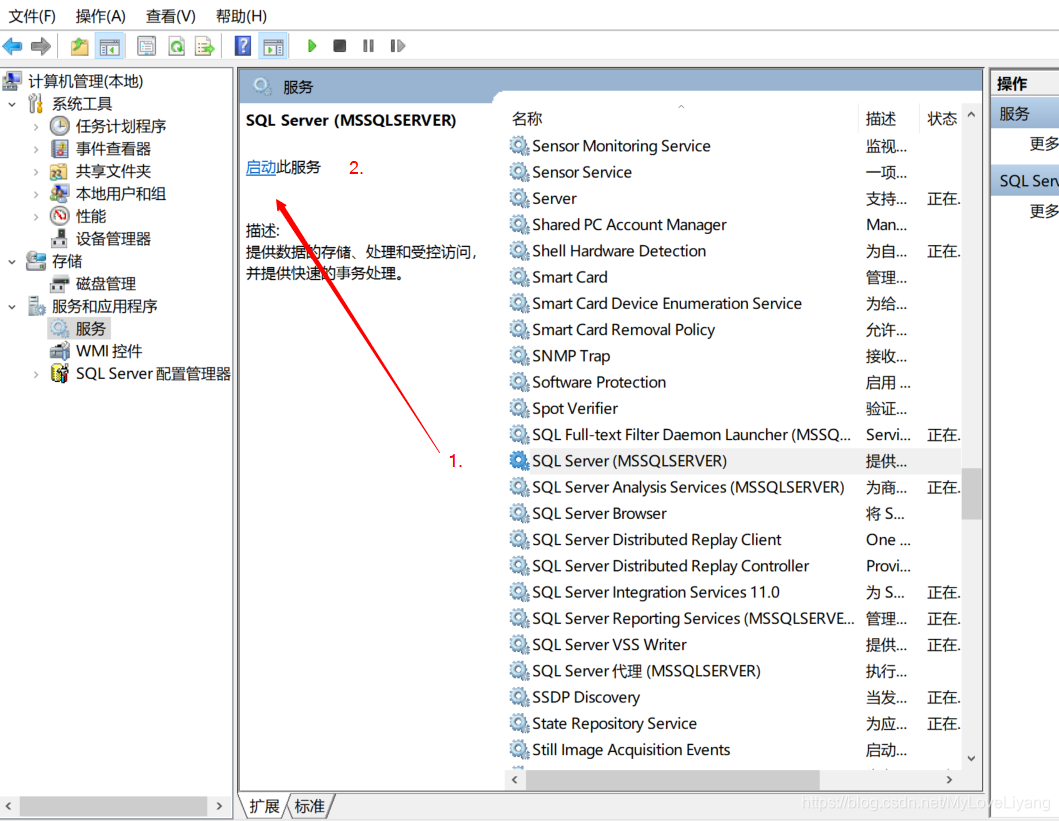Click the services list scroll-down arrow
Screen dimensions: 1059x821
(971, 759)
